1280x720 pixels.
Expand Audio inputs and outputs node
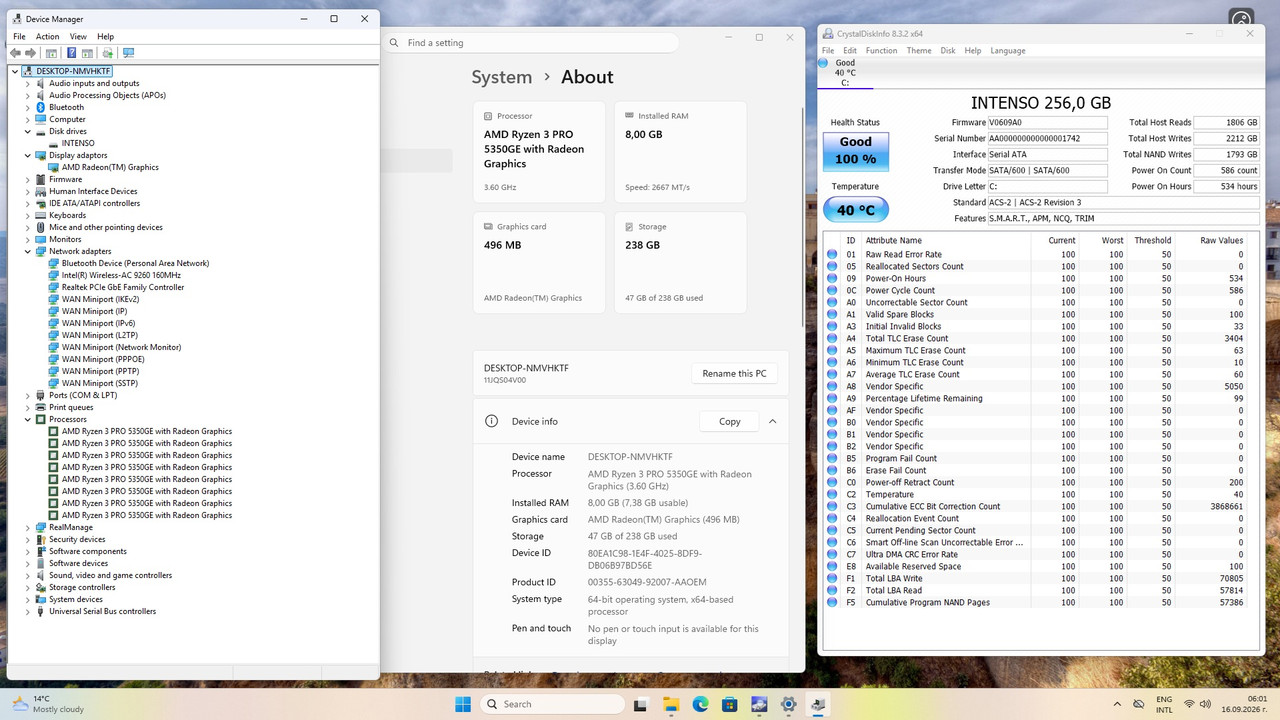pyautogui.click(x=28, y=83)
